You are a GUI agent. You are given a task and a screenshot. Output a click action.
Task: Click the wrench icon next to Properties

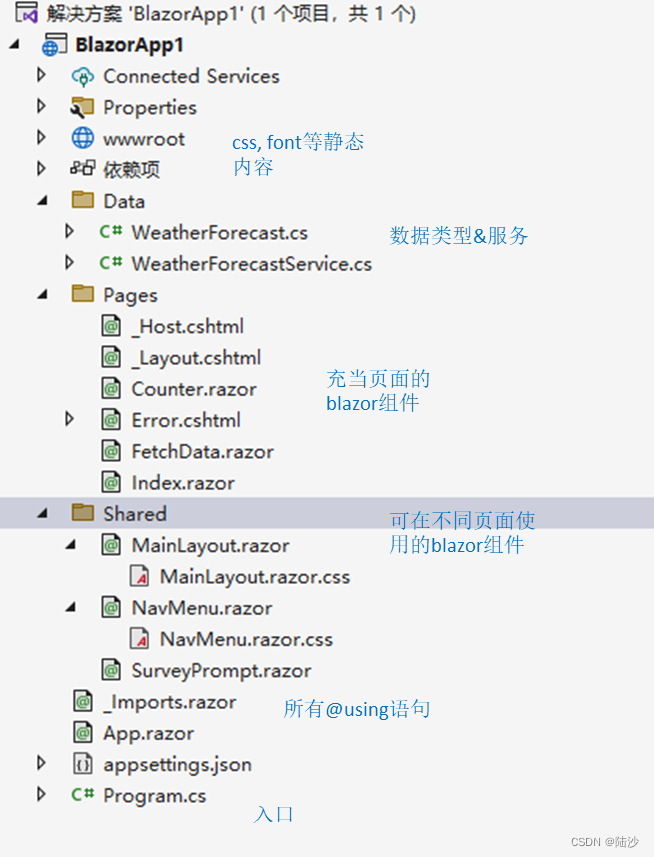(x=83, y=107)
